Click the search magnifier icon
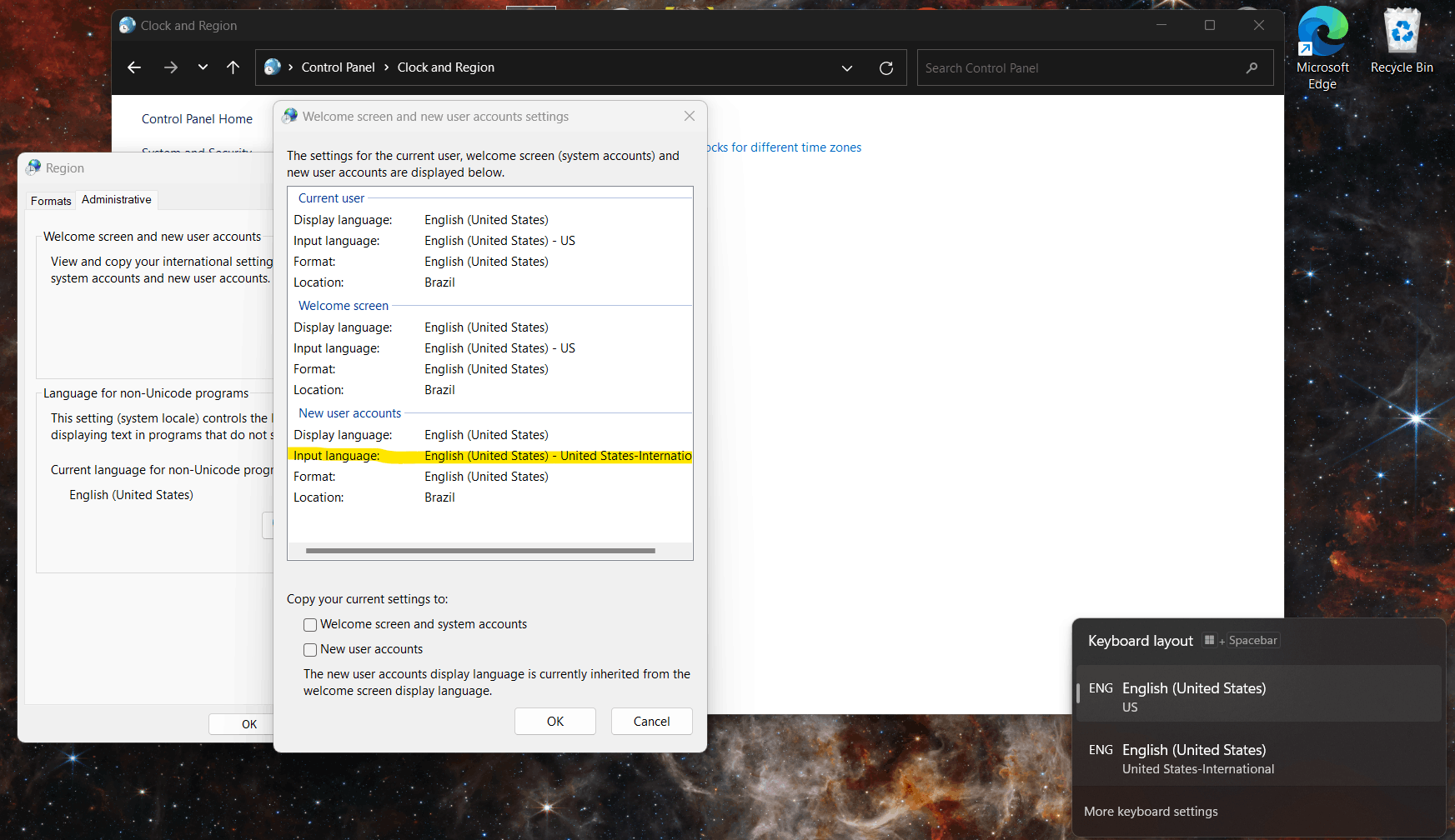The height and width of the screenshot is (840, 1455). click(x=1252, y=68)
